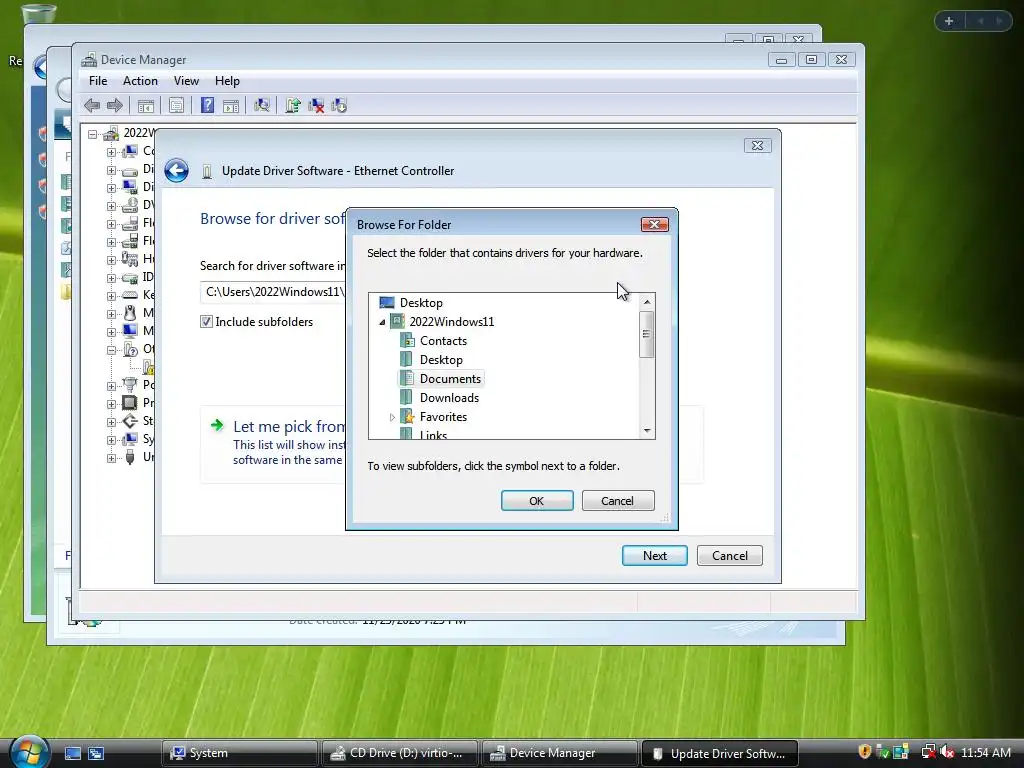The image size is (1024, 768).
Task: Expand the Processors node in device tree
Action: point(111,404)
